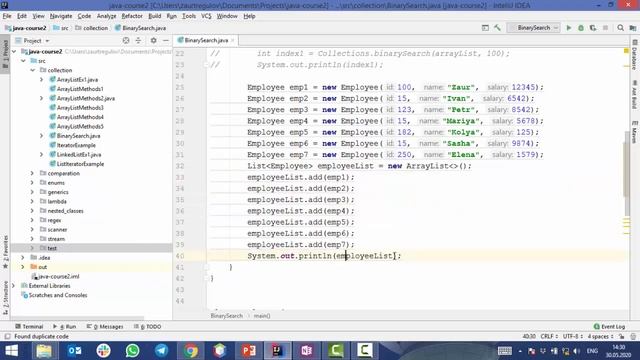Open the VCS menu
Screen dimensions: 640x360
point(206,16)
